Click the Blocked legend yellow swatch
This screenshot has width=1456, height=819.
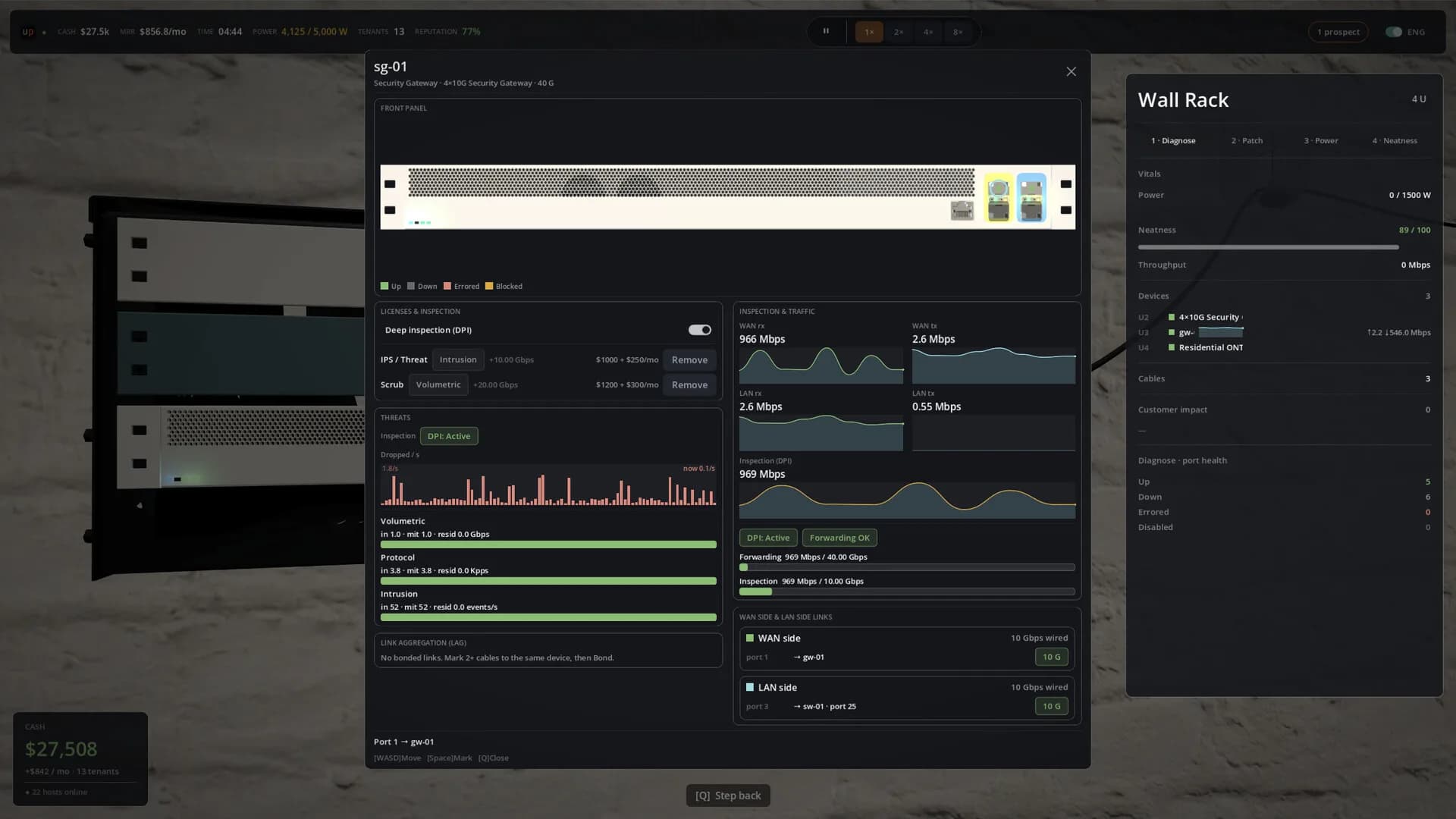pos(489,286)
